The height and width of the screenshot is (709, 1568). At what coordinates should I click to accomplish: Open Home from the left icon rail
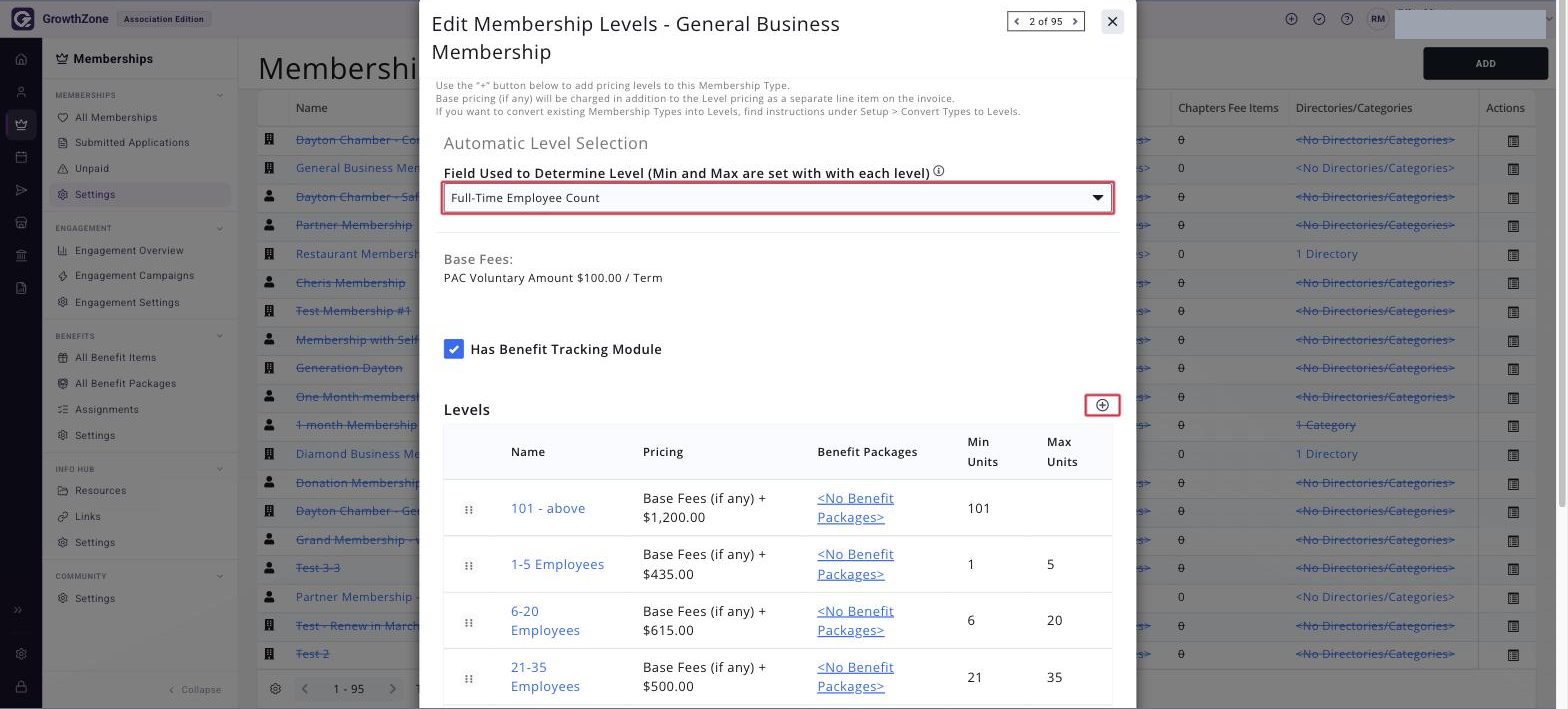click(x=21, y=59)
